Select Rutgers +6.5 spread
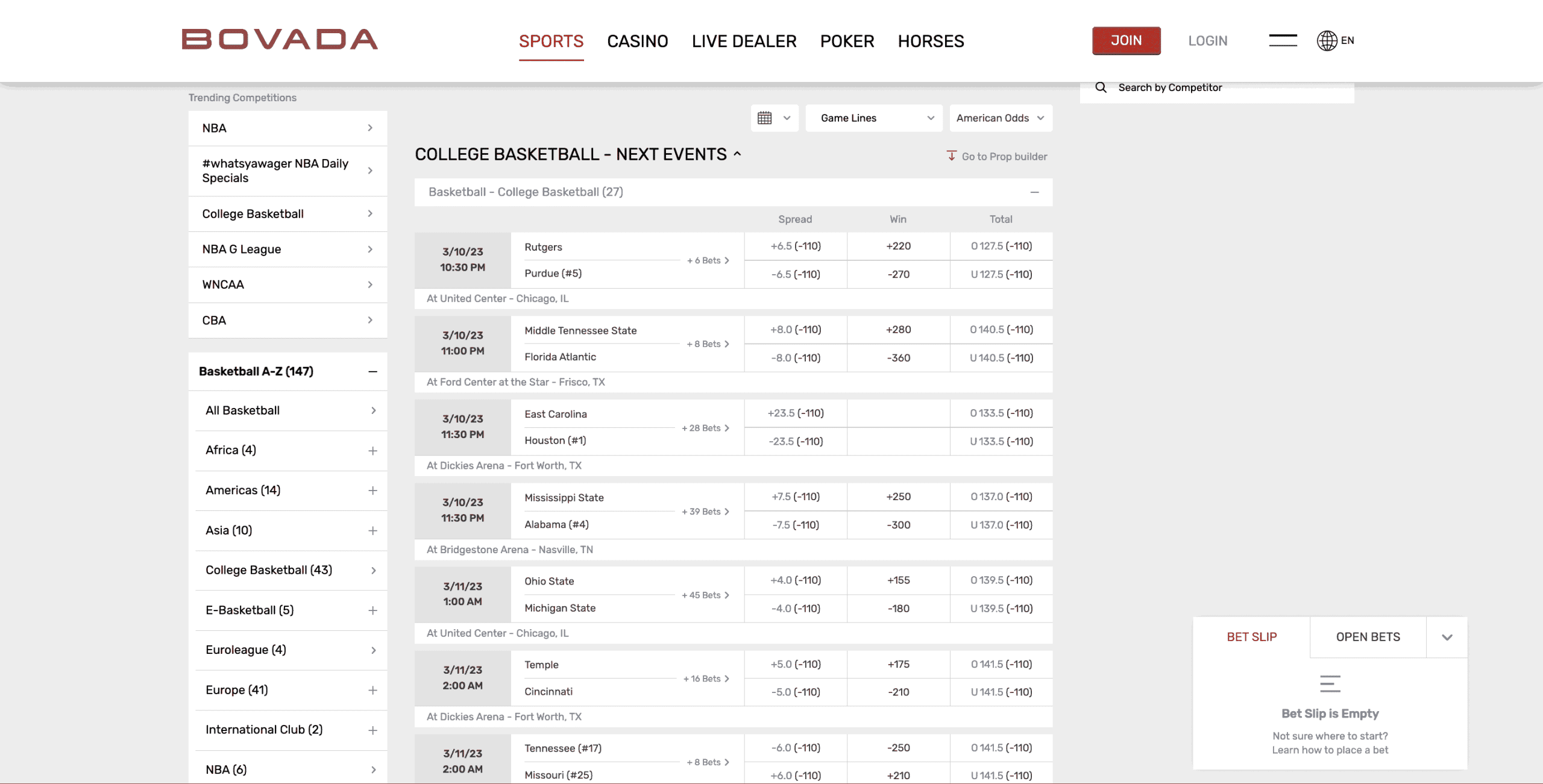 click(x=796, y=246)
